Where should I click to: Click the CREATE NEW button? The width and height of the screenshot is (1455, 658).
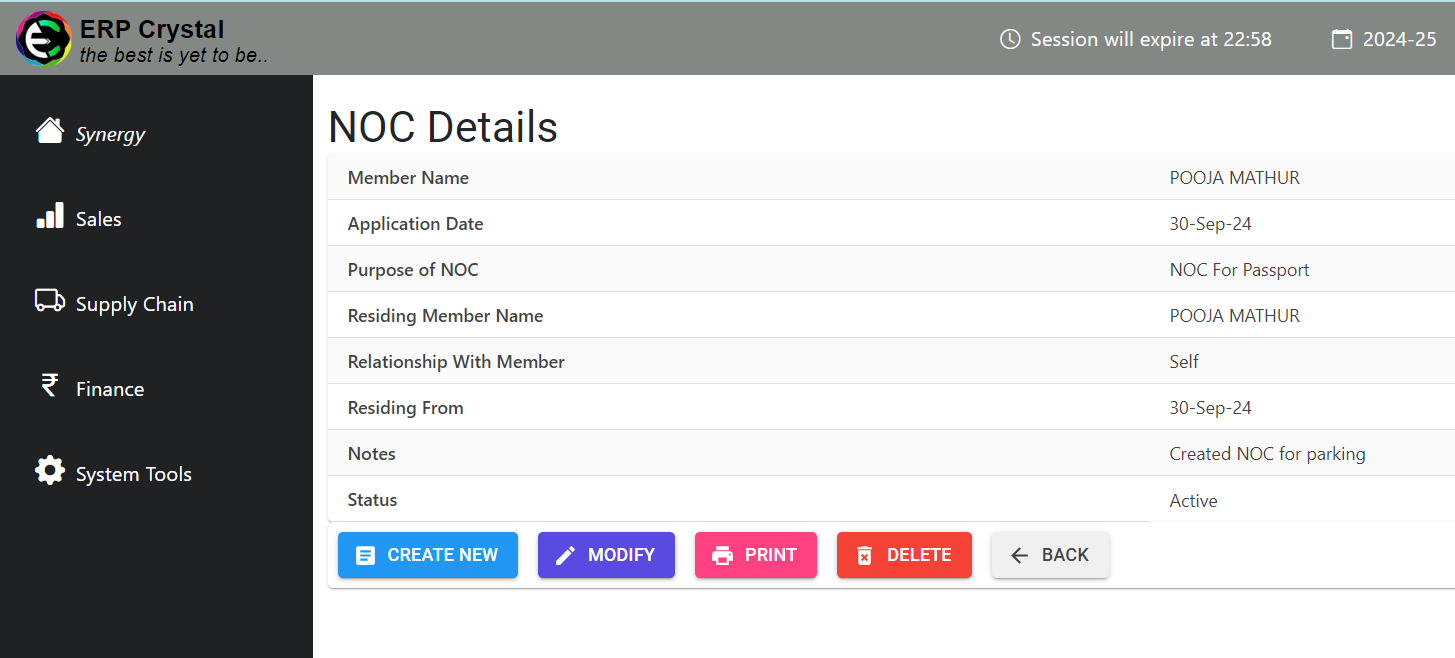point(428,554)
